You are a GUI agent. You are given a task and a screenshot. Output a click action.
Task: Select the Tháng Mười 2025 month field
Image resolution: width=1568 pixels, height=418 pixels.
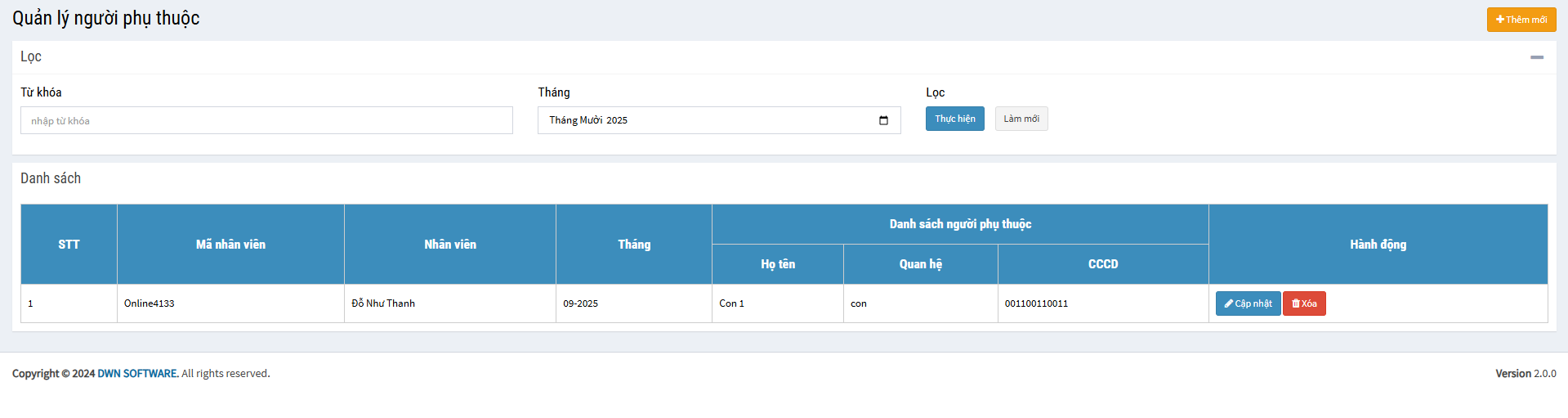(x=703, y=120)
